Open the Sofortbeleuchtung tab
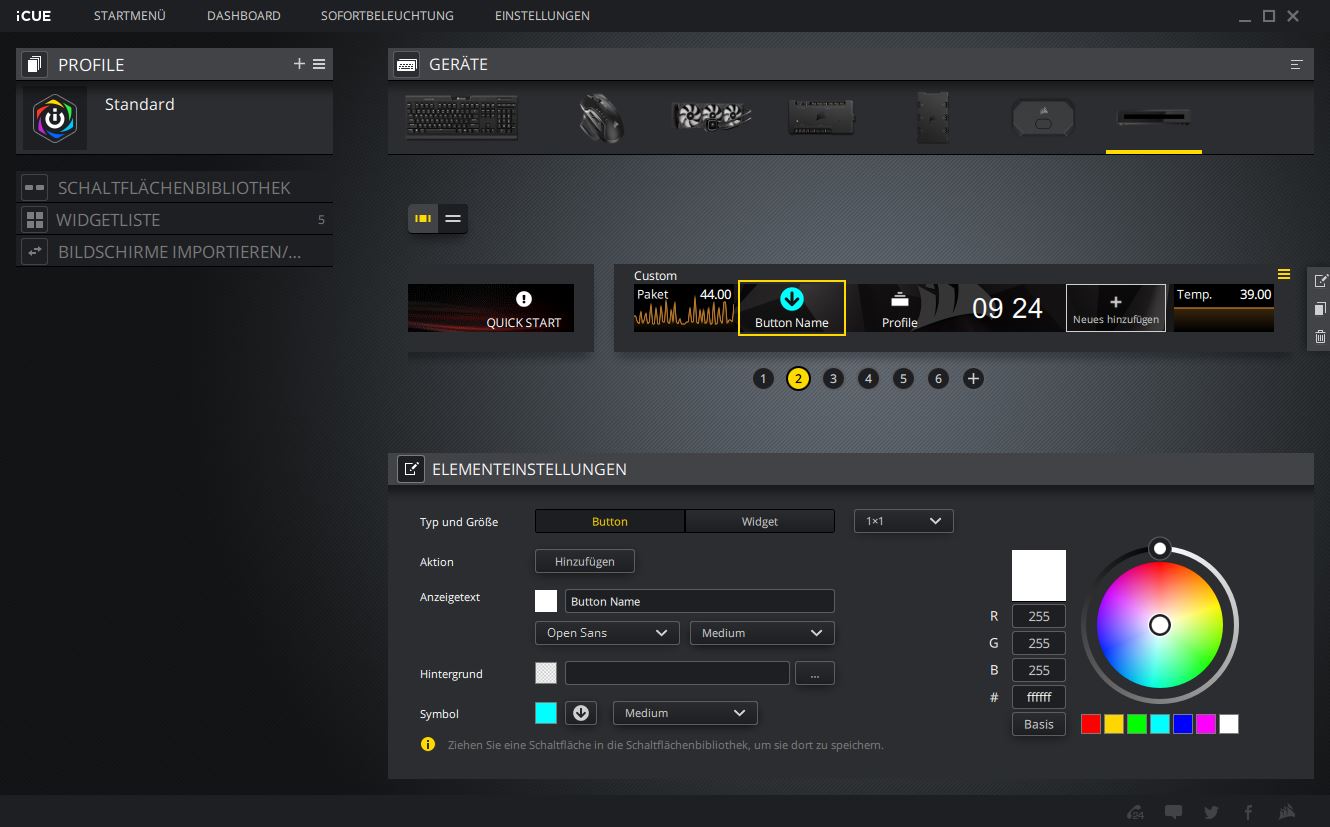This screenshot has height=827, width=1330. (387, 16)
